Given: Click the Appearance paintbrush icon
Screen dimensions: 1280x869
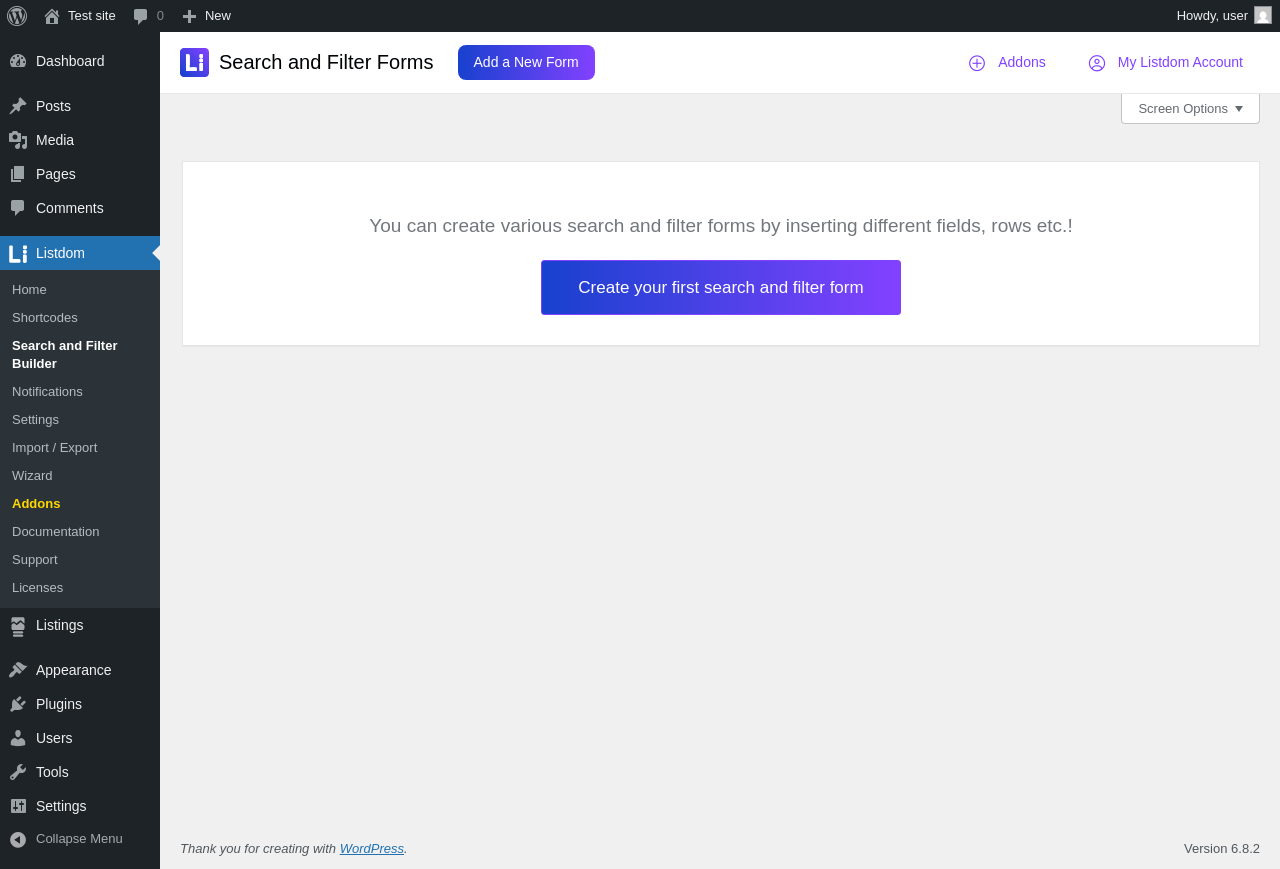Looking at the screenshot, I should [18, 670].
